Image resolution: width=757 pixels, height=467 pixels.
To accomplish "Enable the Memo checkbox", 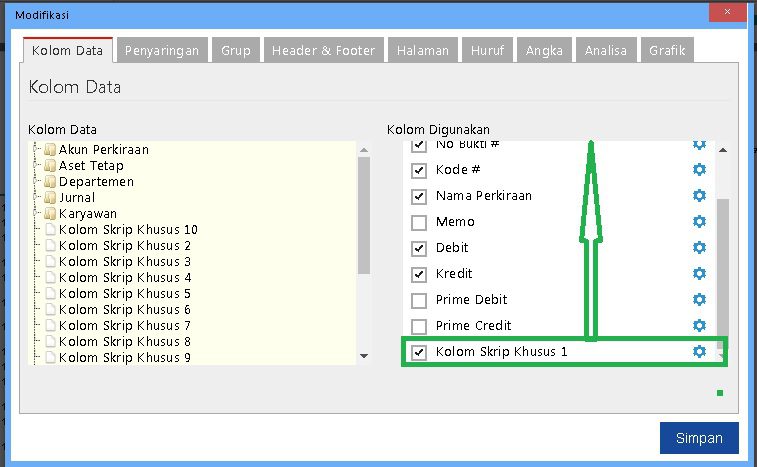I will coord(419,222).
